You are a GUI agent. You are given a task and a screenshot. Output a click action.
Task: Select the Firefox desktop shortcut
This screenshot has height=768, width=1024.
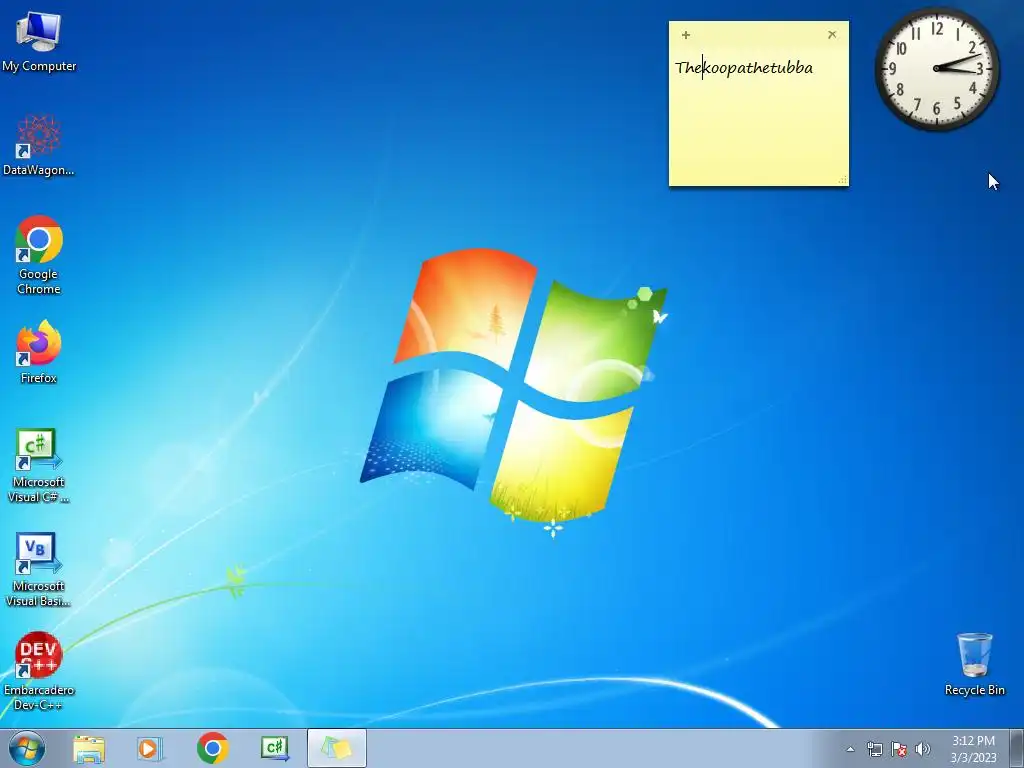click(39, 351)
